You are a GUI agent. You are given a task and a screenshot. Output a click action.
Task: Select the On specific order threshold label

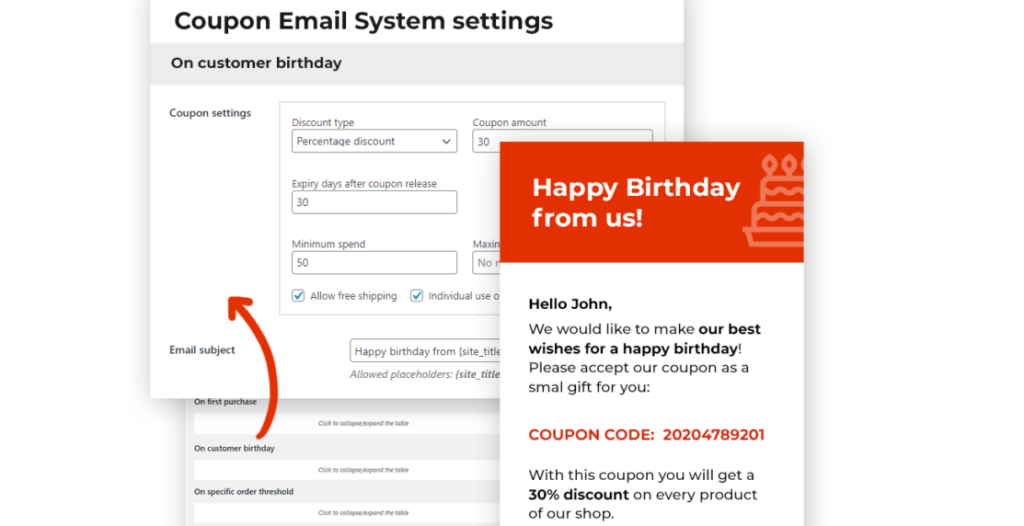click(243, 492)
